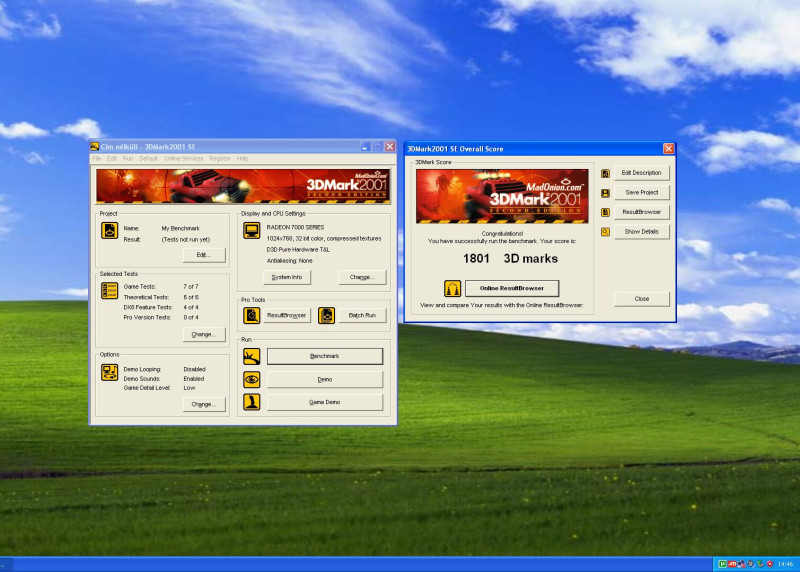This screenshot has height=572, width=800.
Task: Open the File menu in 3DMark2001 SE
Action: tap(96, 159)
